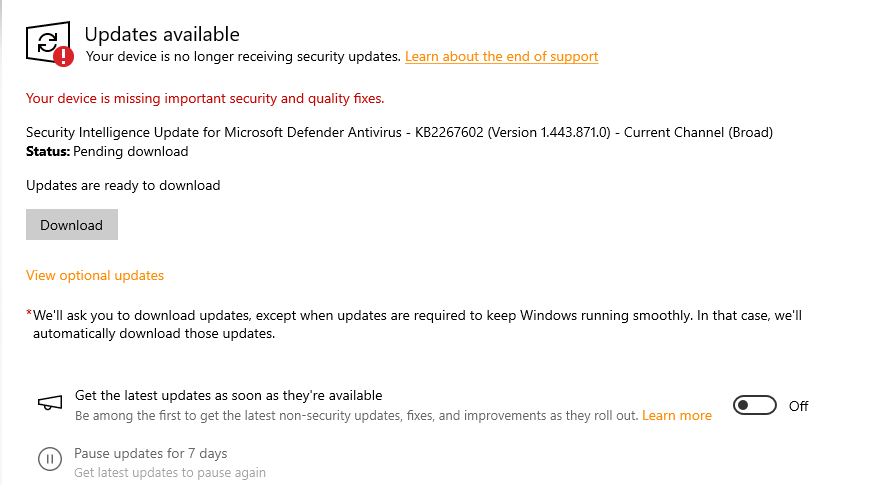Click the red missing security fixes warning
Screen dimensions: 892x485
click(x=205, y=98)
